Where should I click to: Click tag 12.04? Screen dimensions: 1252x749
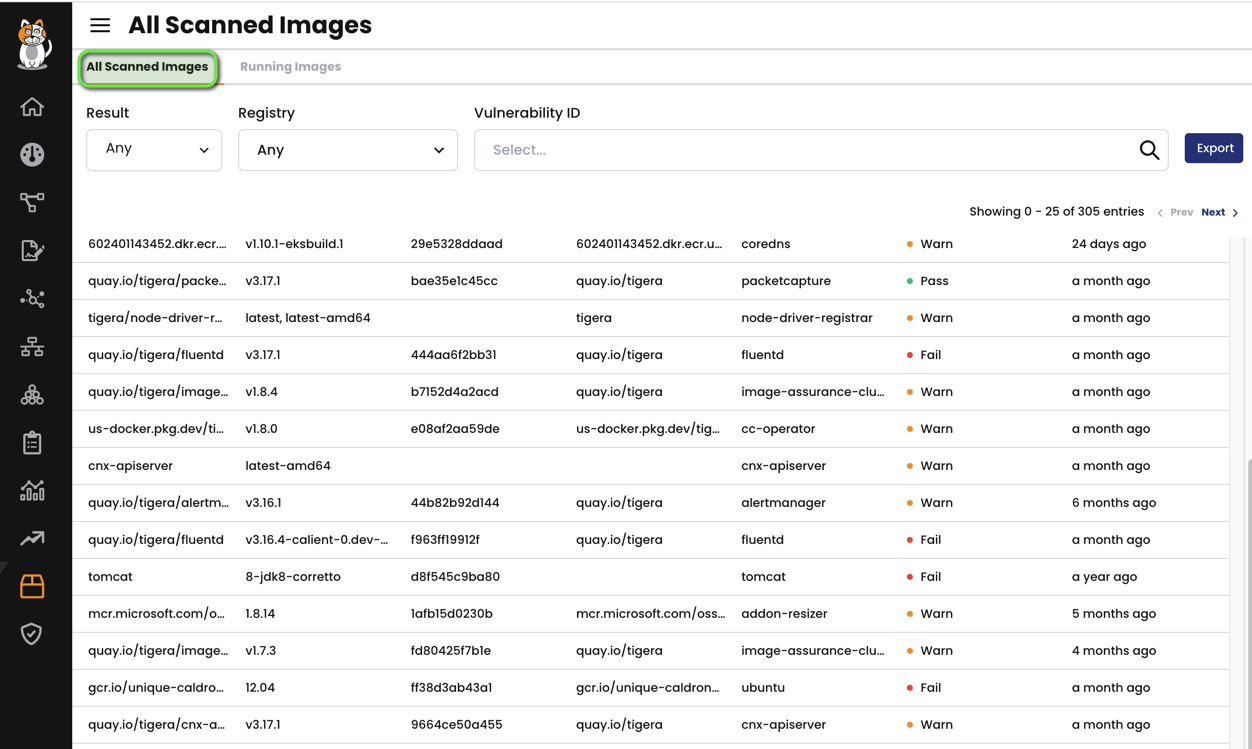(x=260, y=688)
